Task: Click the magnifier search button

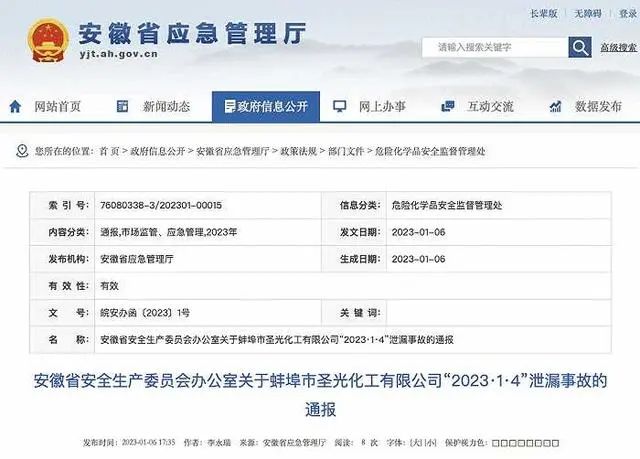Action: coord(580,47)
